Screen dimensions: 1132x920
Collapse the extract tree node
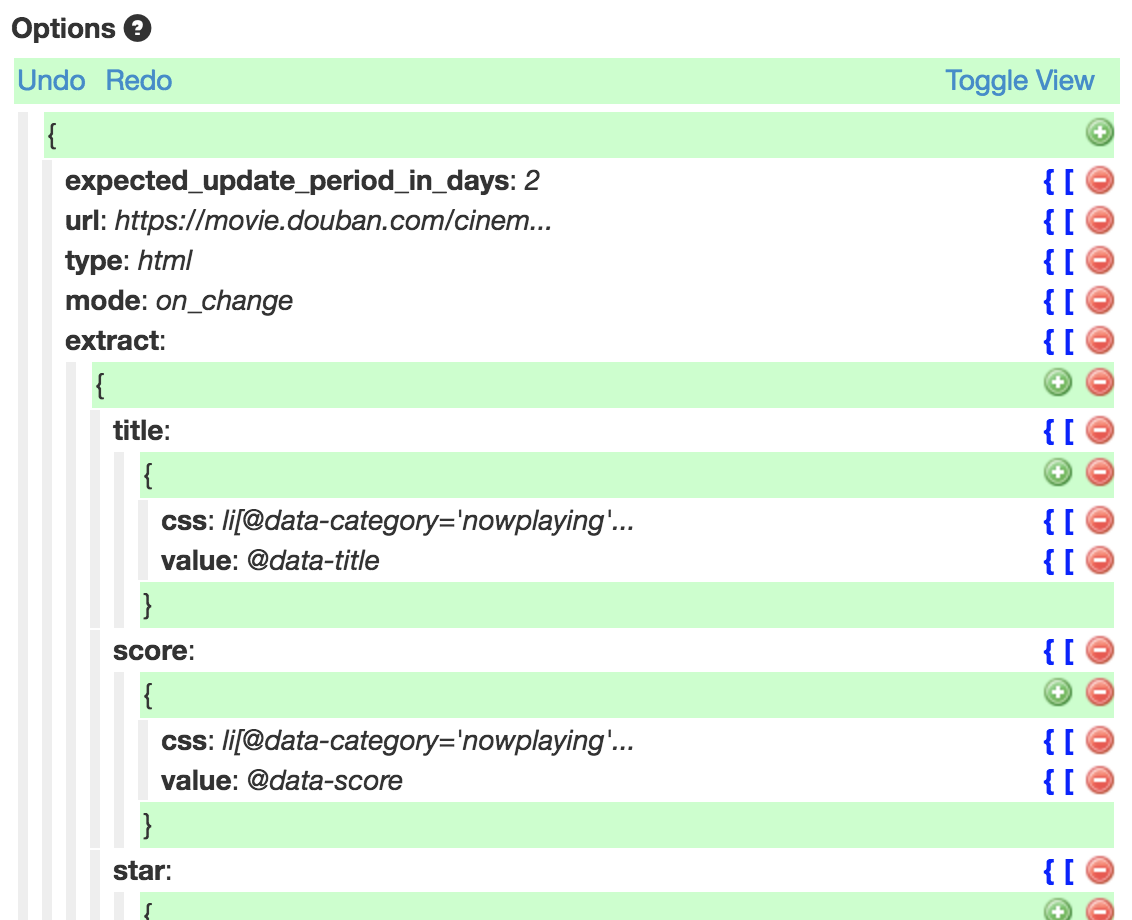coord(111,341)
